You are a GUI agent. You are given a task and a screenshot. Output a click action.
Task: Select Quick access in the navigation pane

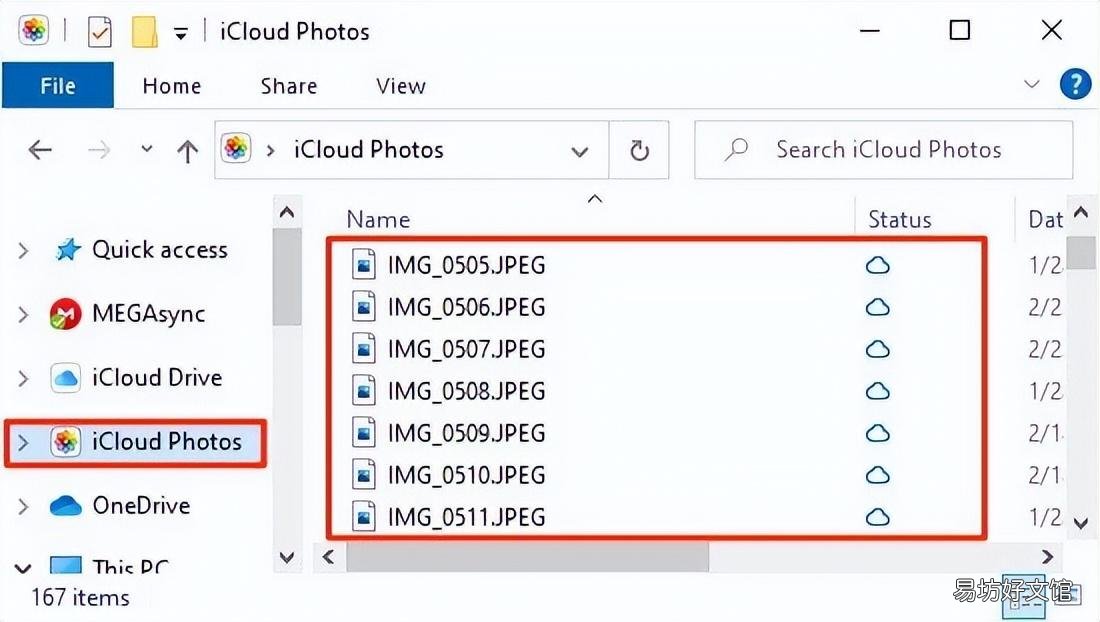click(x=160, y=250)
